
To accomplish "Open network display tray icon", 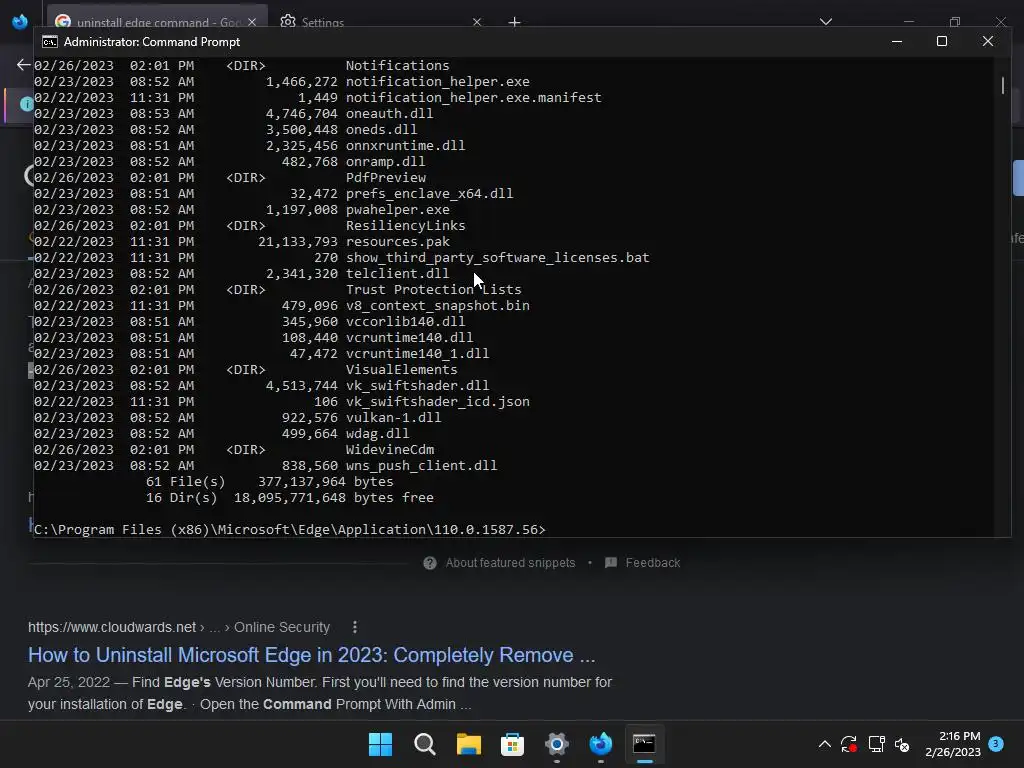I will [x=876, y=744].
